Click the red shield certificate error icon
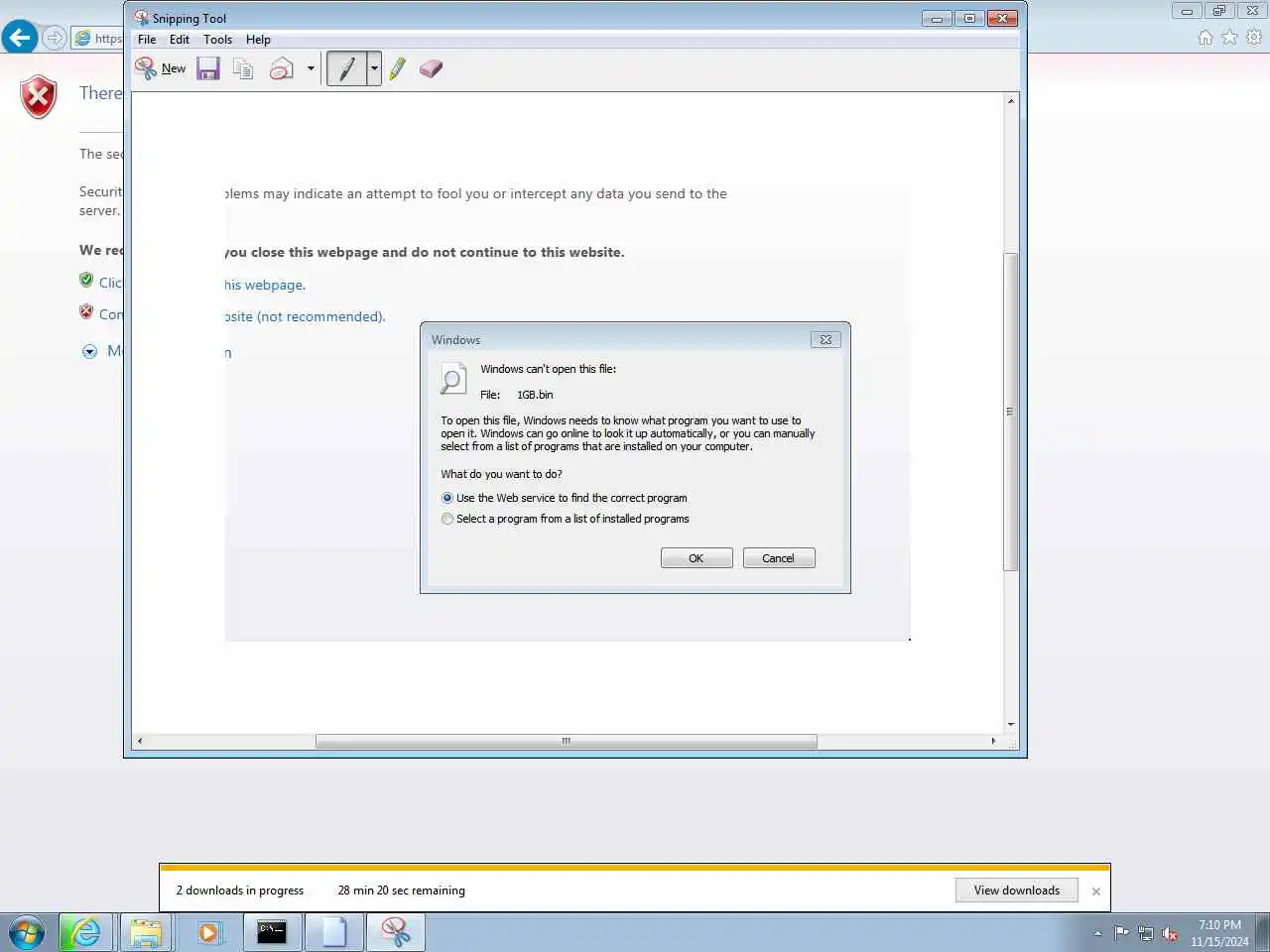The image size is (1270, 952). click(39, 97)
